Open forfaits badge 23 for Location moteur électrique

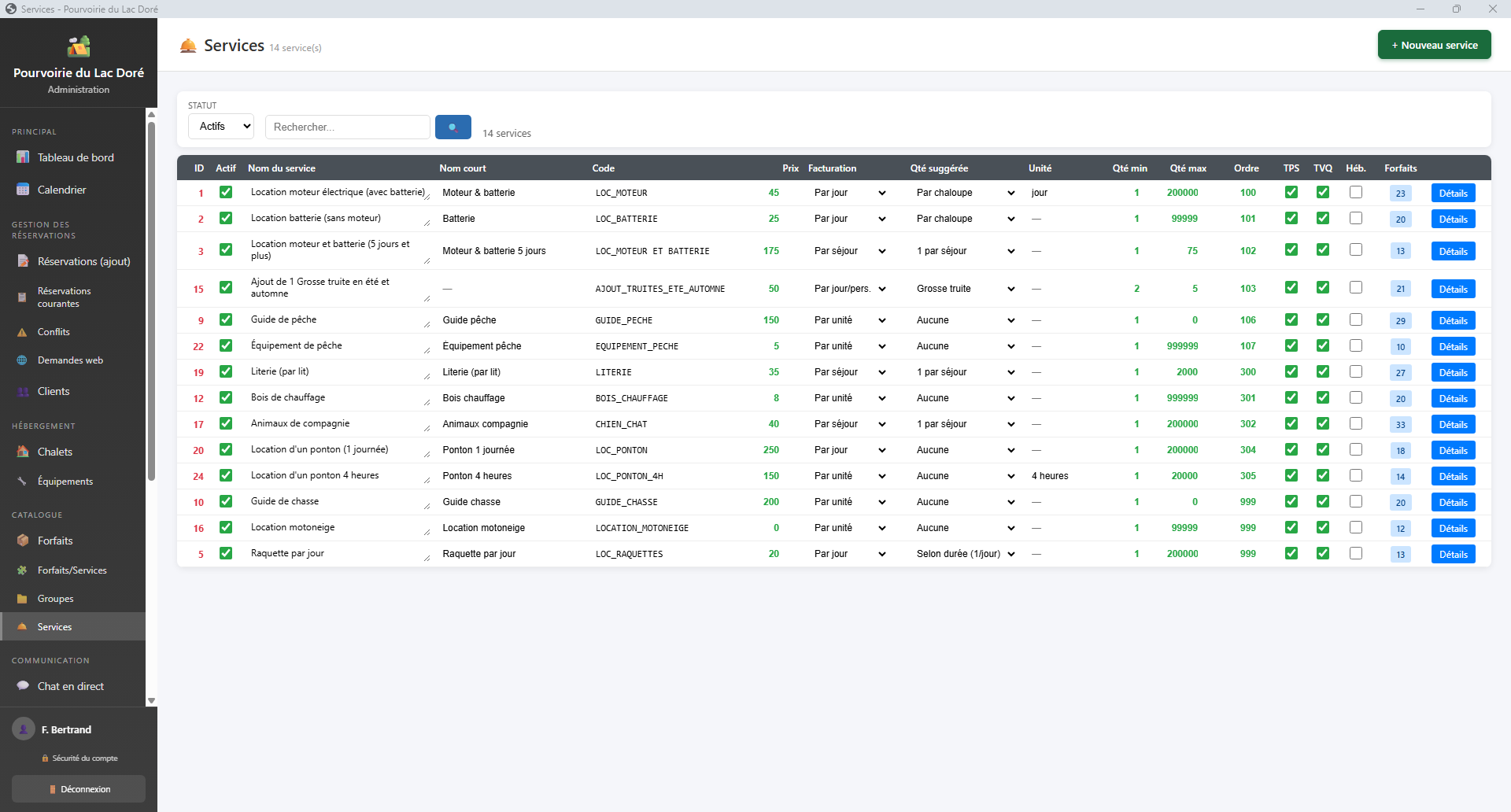pyautogui.click(x=1400, y=194)
